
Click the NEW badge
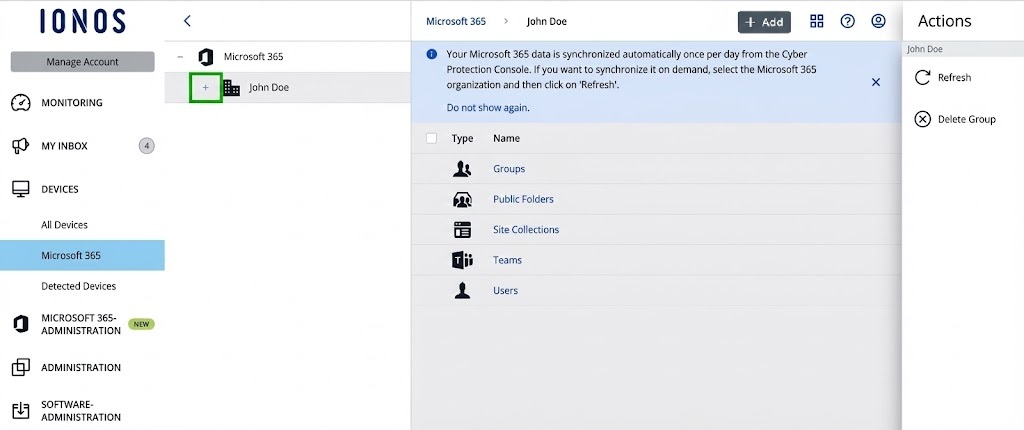pyautogui.click(x=141, y=323)
